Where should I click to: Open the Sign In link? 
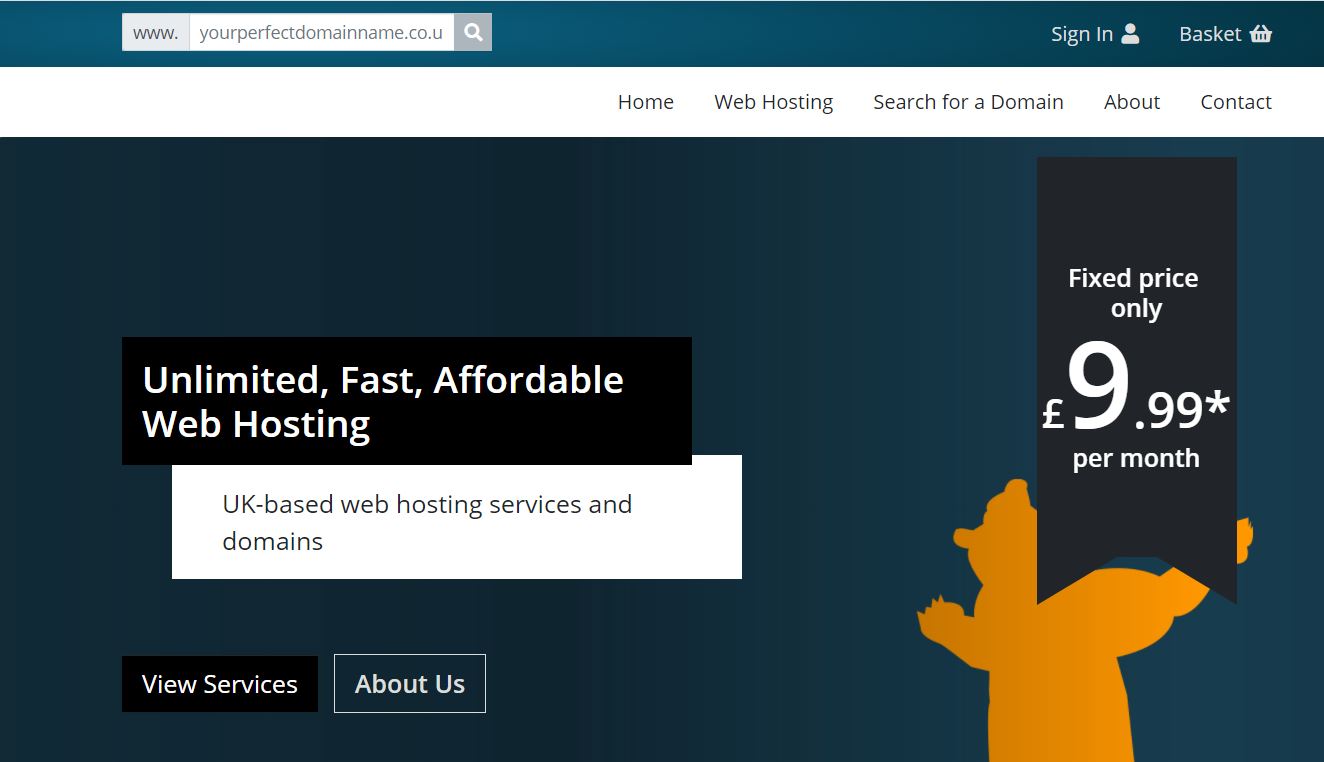point(1095,34)
